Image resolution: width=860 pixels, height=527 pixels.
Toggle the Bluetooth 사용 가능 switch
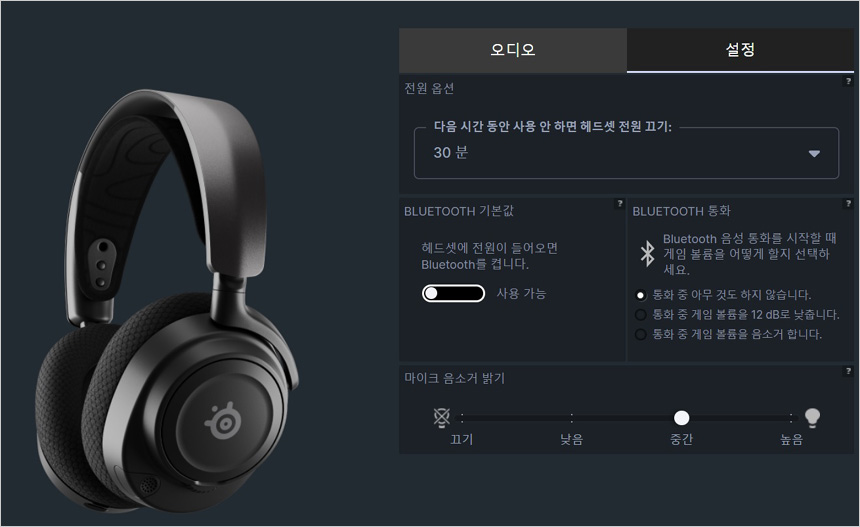pos(453,293)
